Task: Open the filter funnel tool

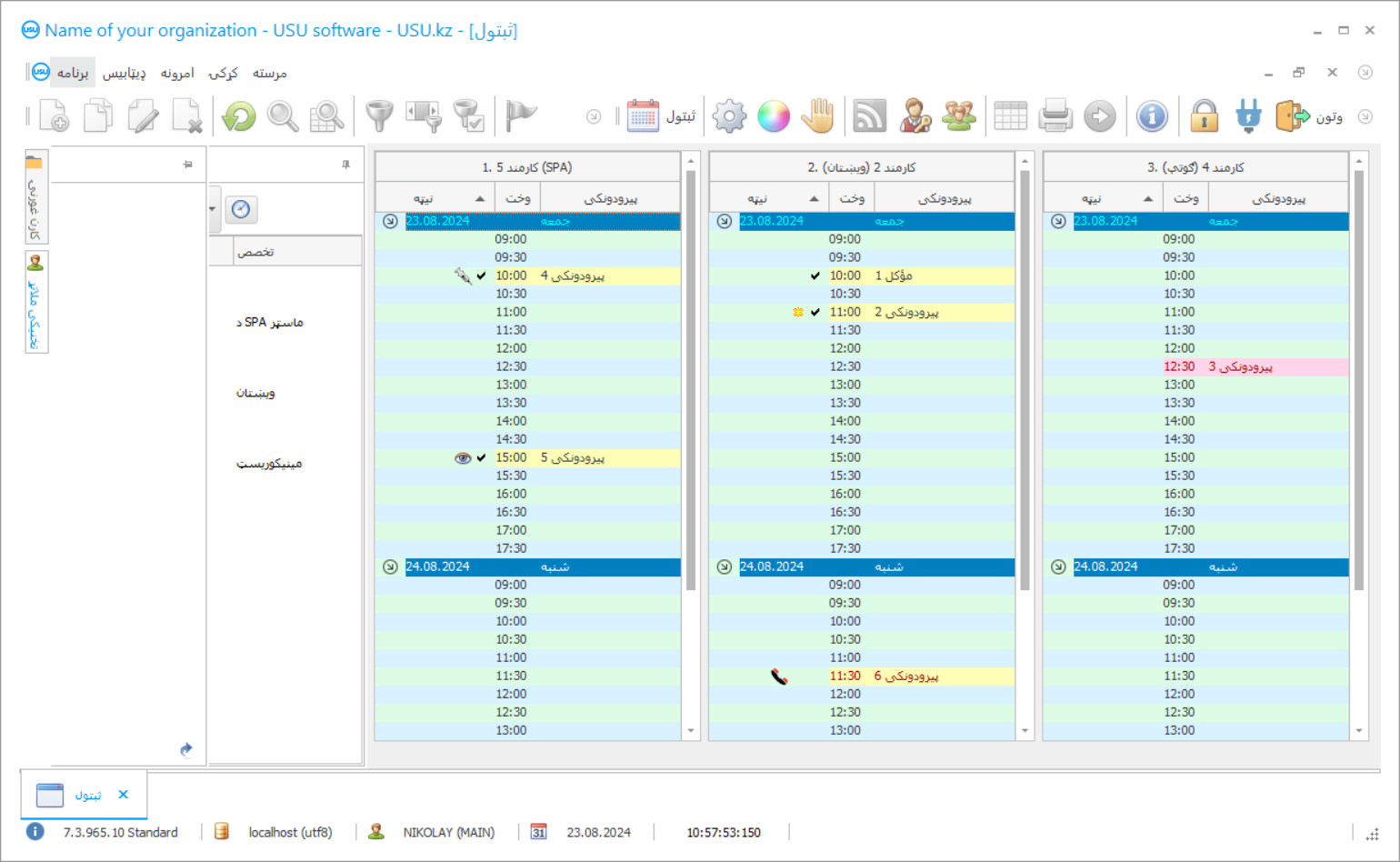Action: point(379,116)
